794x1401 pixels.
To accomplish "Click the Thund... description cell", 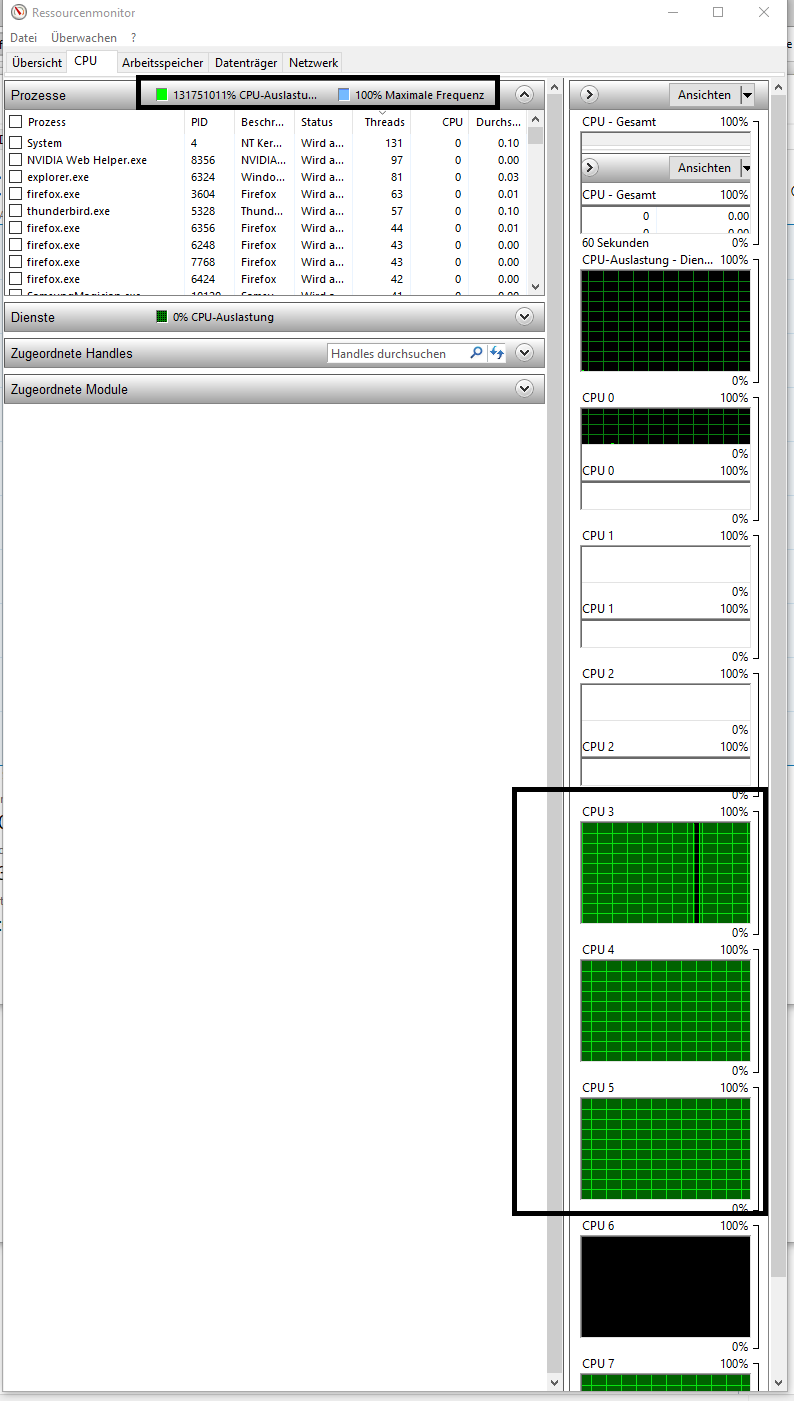I will click(x=262, y=211).
